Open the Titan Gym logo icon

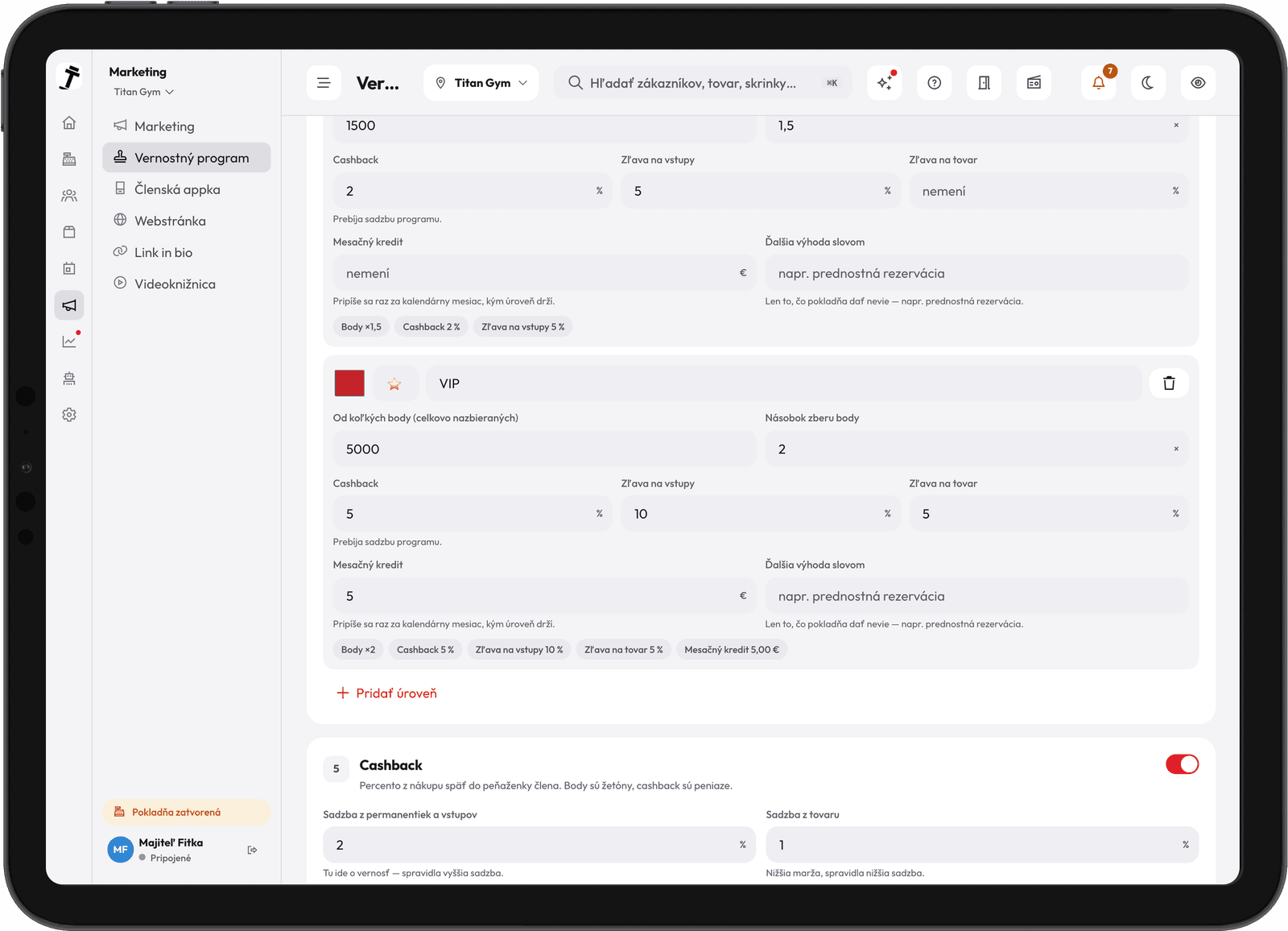pos(70,77)
